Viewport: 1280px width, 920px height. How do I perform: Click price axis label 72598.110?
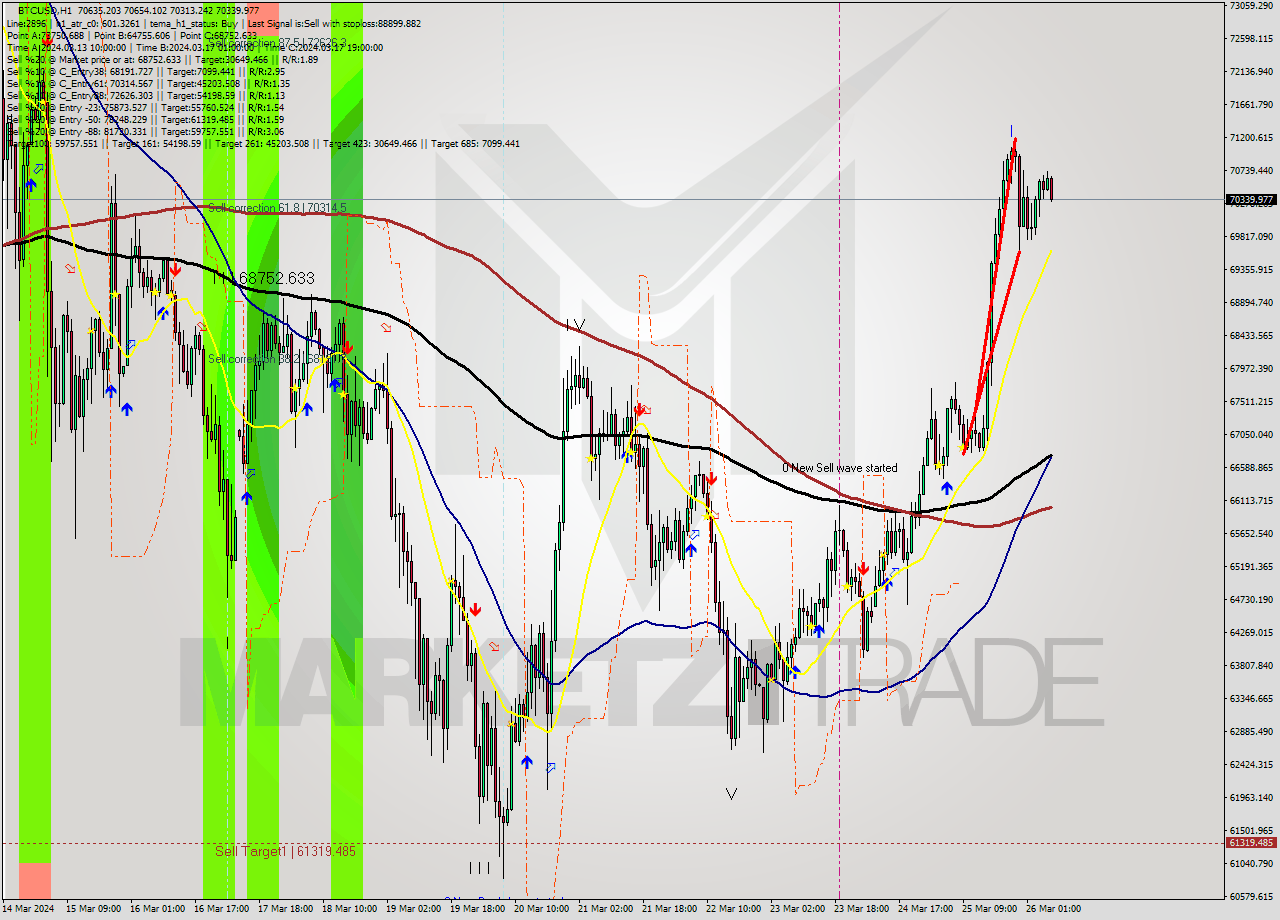click(1250, 39)
